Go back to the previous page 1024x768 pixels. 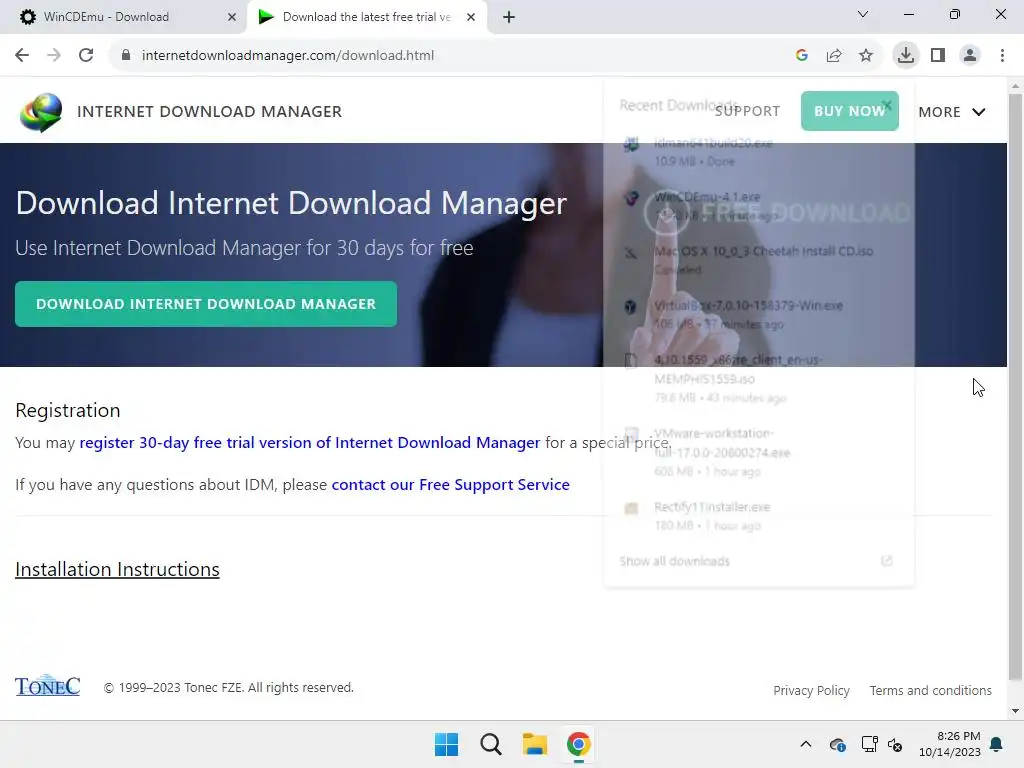(x=22, y=56)
